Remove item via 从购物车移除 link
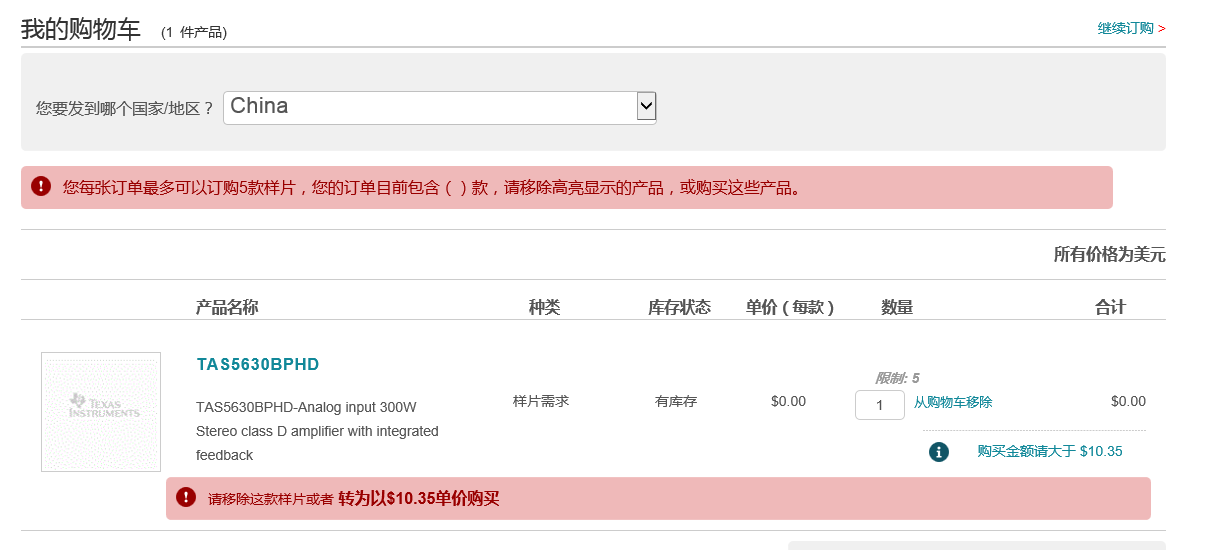The image size is (1220, 550). [953, 402]
